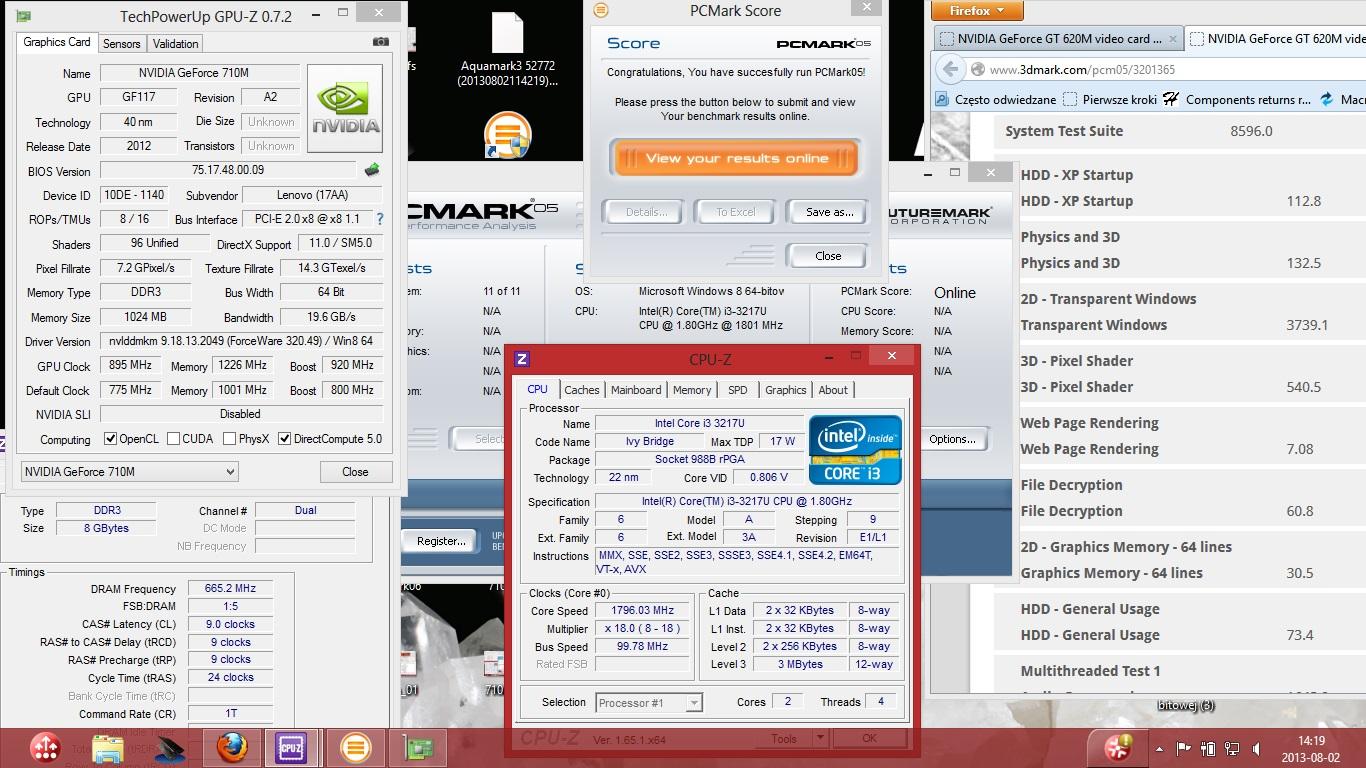
Task: Click the NVIDIA logo in GPU-Z
Action: click(x=345, y=109)
